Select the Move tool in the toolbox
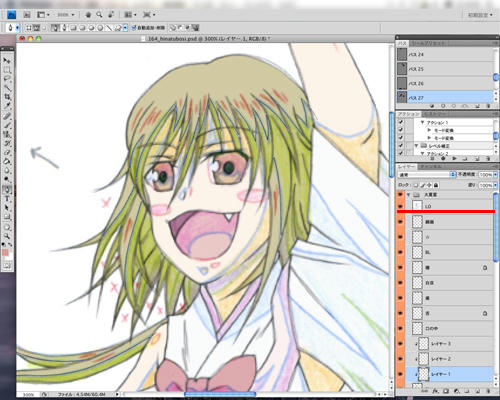Screen dimensions: 500x400 point(7,60)
